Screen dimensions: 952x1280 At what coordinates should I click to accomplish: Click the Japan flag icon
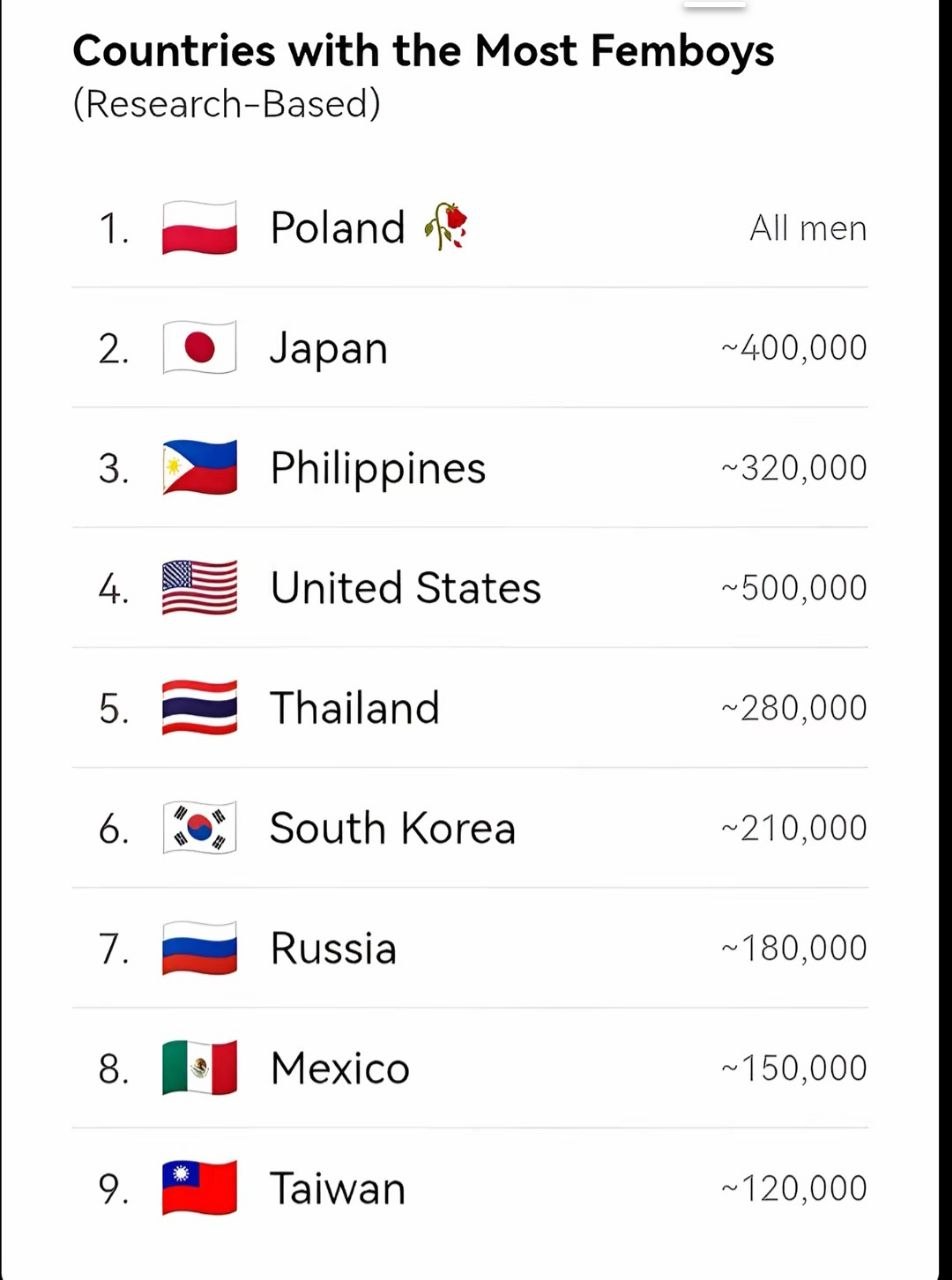click(x=199, y=348)
